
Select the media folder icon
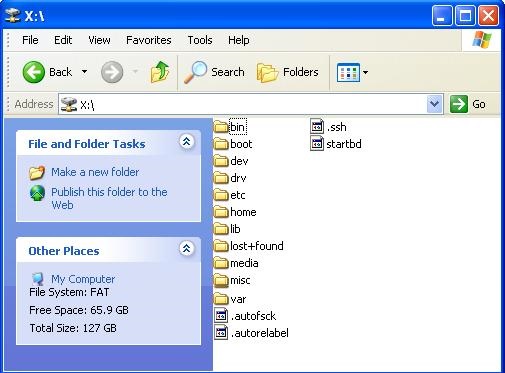tap(221, 263)
